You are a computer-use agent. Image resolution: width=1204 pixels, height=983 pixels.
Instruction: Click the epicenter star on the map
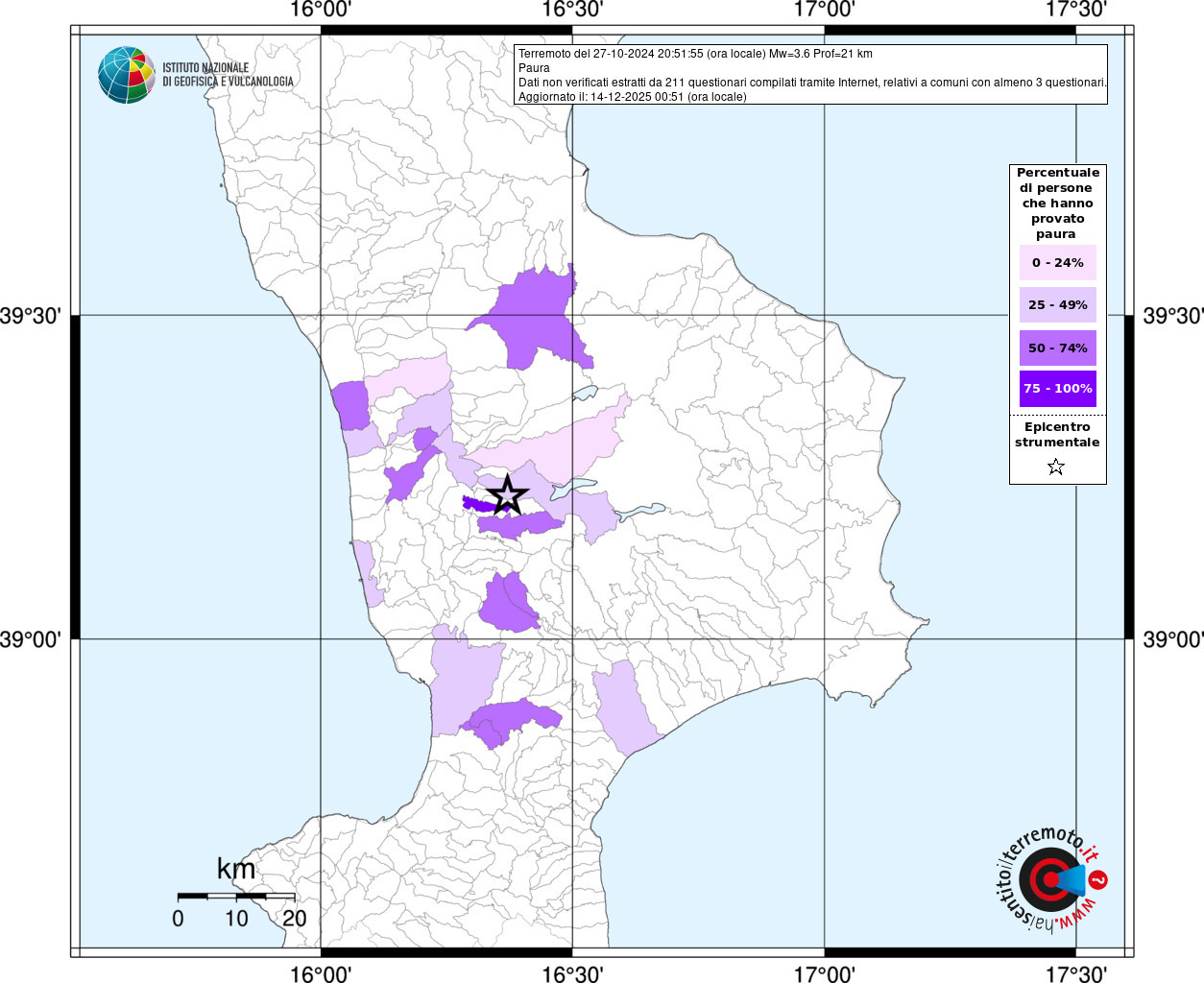tap(507, 495)
